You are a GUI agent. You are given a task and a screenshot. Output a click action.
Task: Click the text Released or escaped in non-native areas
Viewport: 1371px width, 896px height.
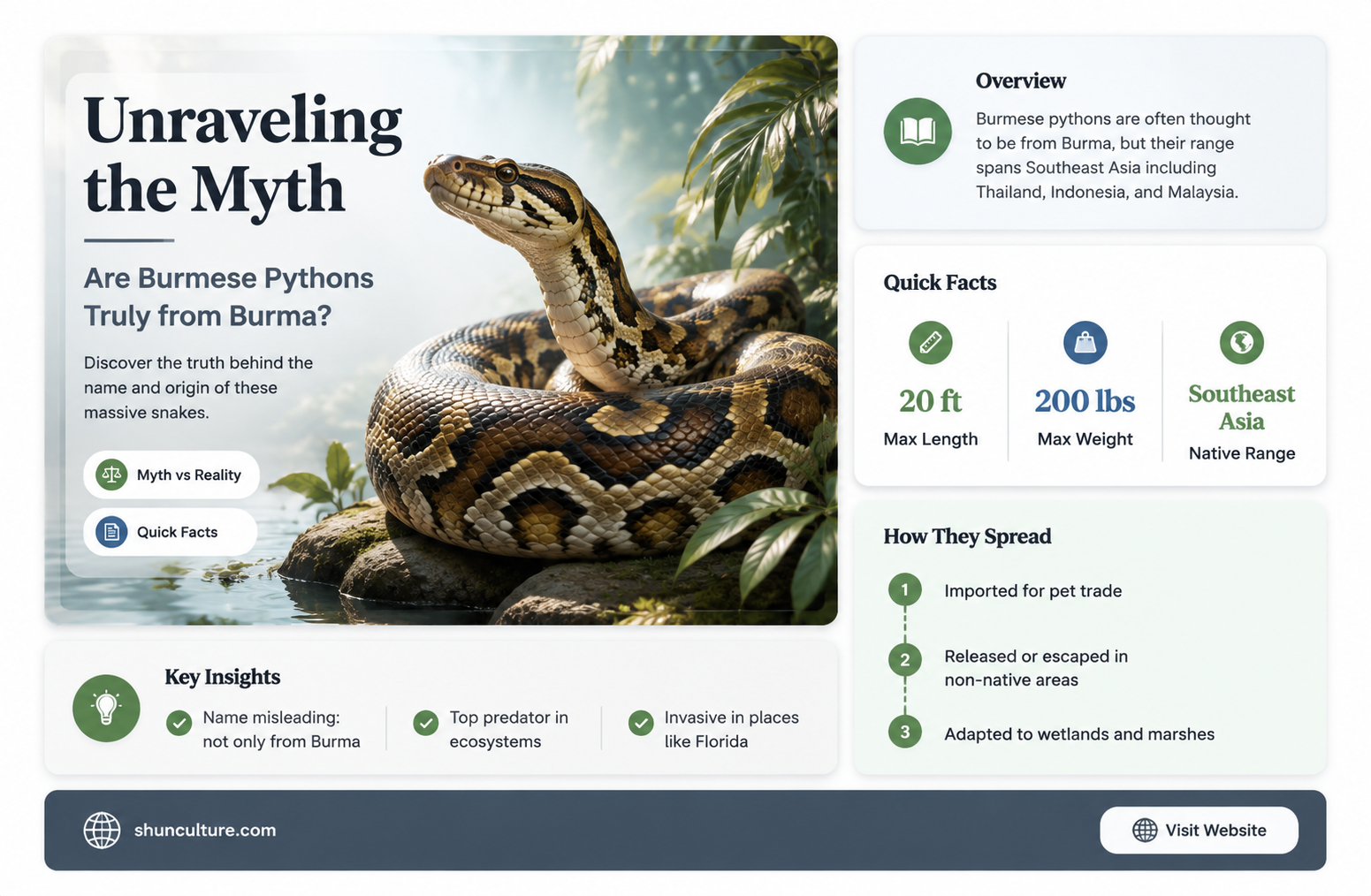coord(1036,668)
